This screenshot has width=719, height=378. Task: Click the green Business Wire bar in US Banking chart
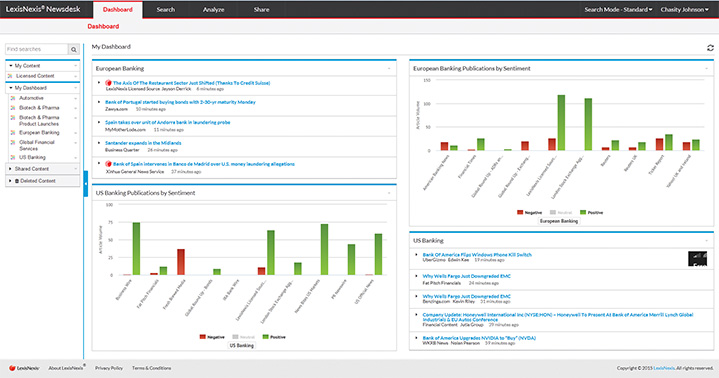click(x=136, y=249)
